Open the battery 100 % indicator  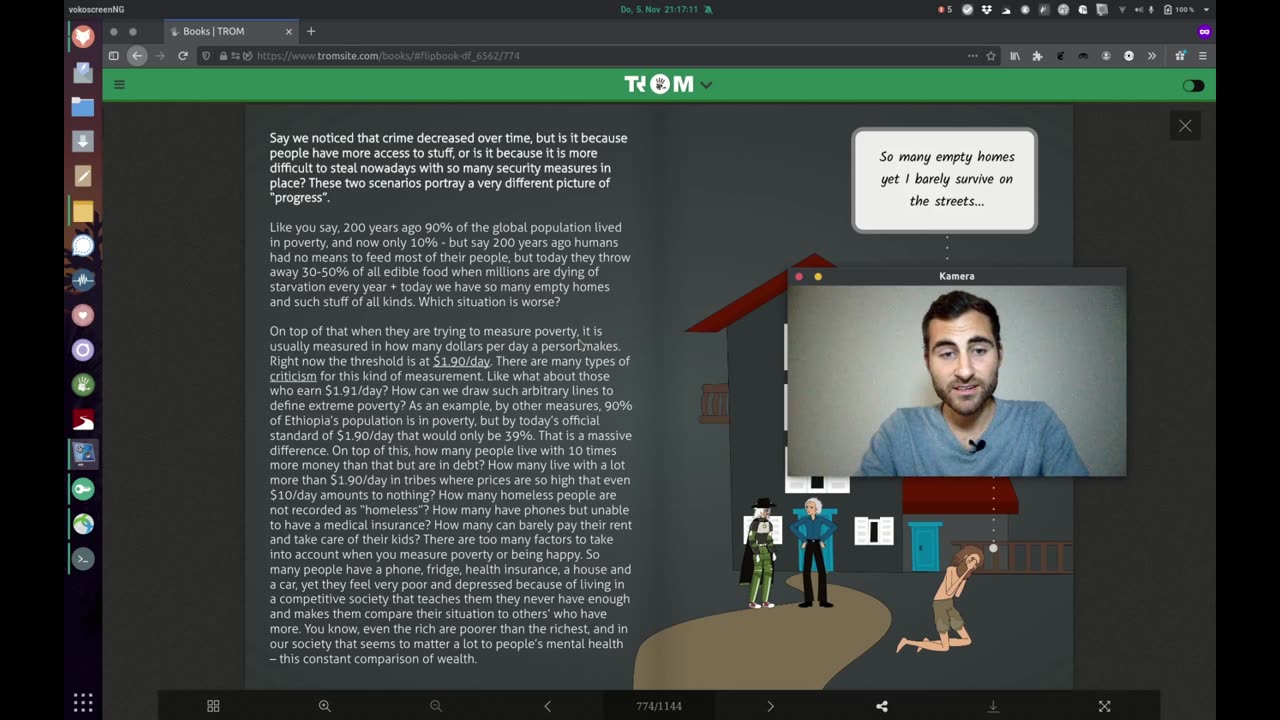[1181, 9]
